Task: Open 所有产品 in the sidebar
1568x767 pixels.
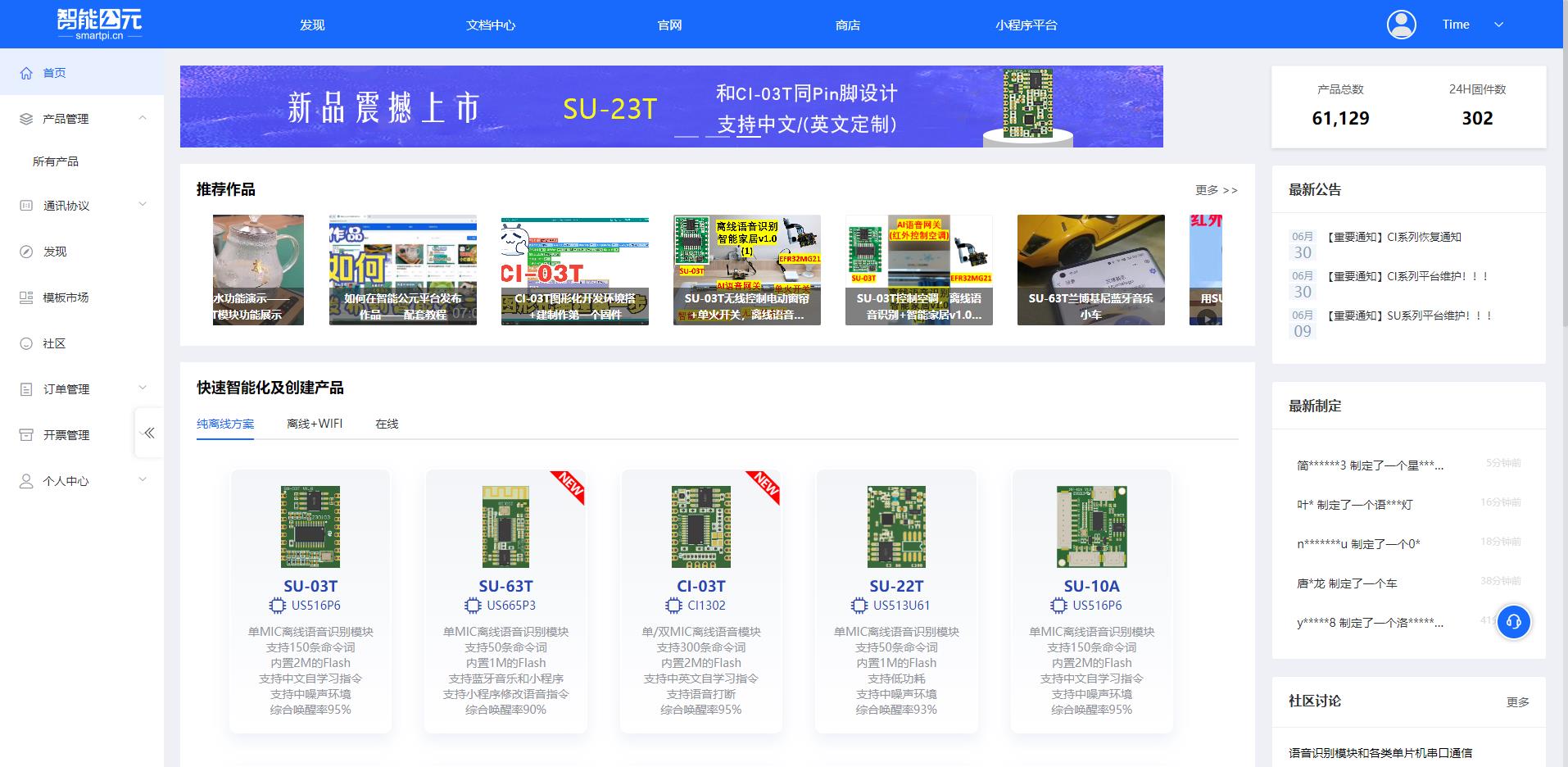Action: (56, 161)
